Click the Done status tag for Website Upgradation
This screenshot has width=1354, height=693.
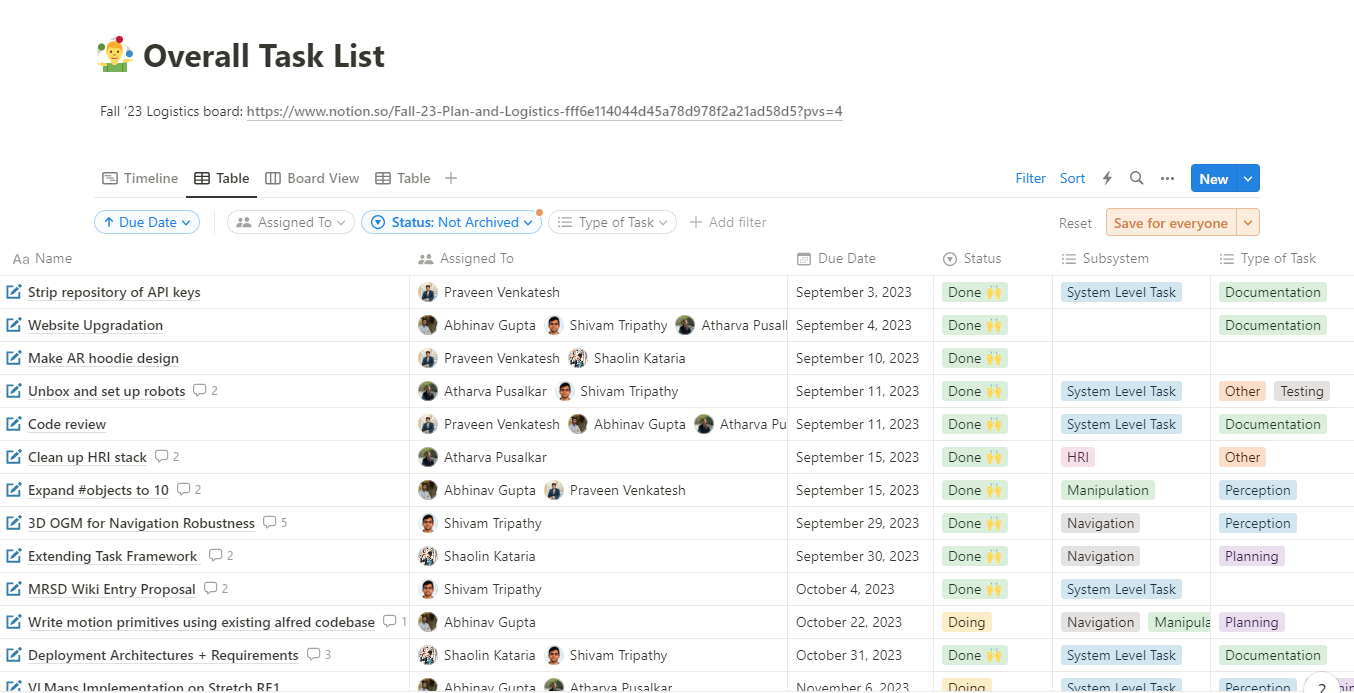point(974,325)
